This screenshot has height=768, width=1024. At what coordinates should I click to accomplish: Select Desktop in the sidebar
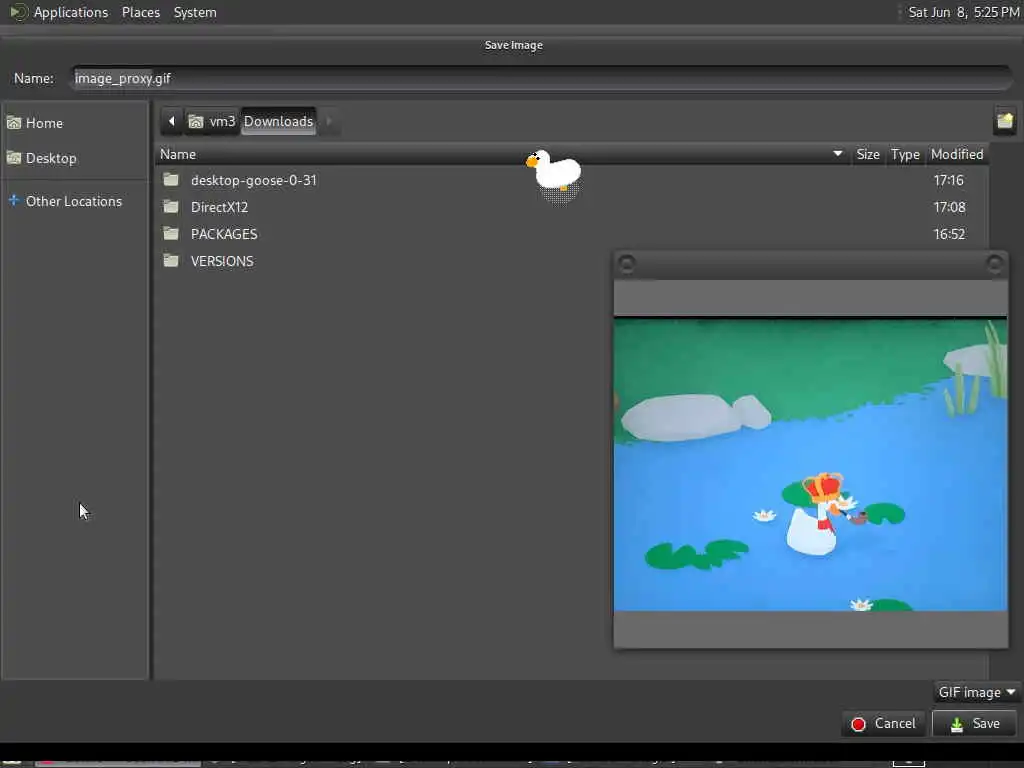click(x=74, y=158)
